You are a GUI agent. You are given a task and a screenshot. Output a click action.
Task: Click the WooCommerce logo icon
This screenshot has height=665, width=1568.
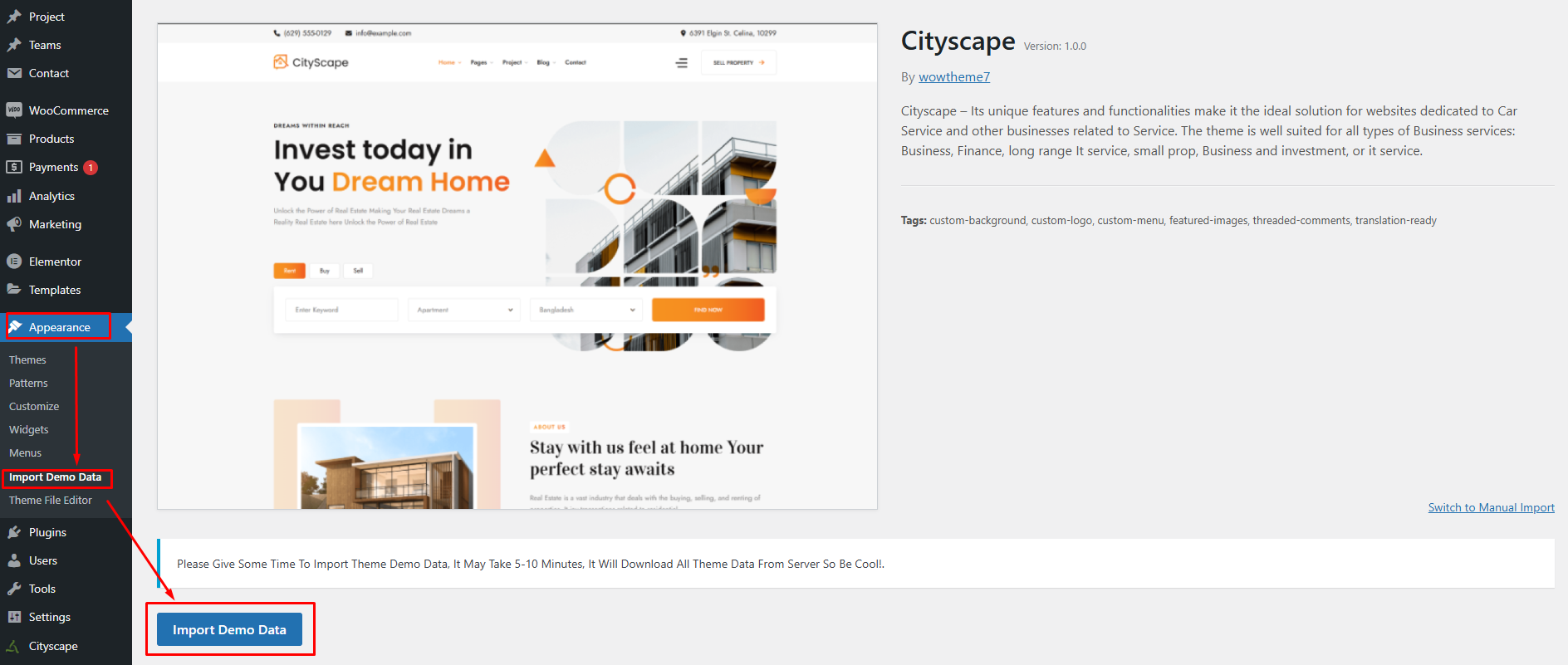[14, 110]
